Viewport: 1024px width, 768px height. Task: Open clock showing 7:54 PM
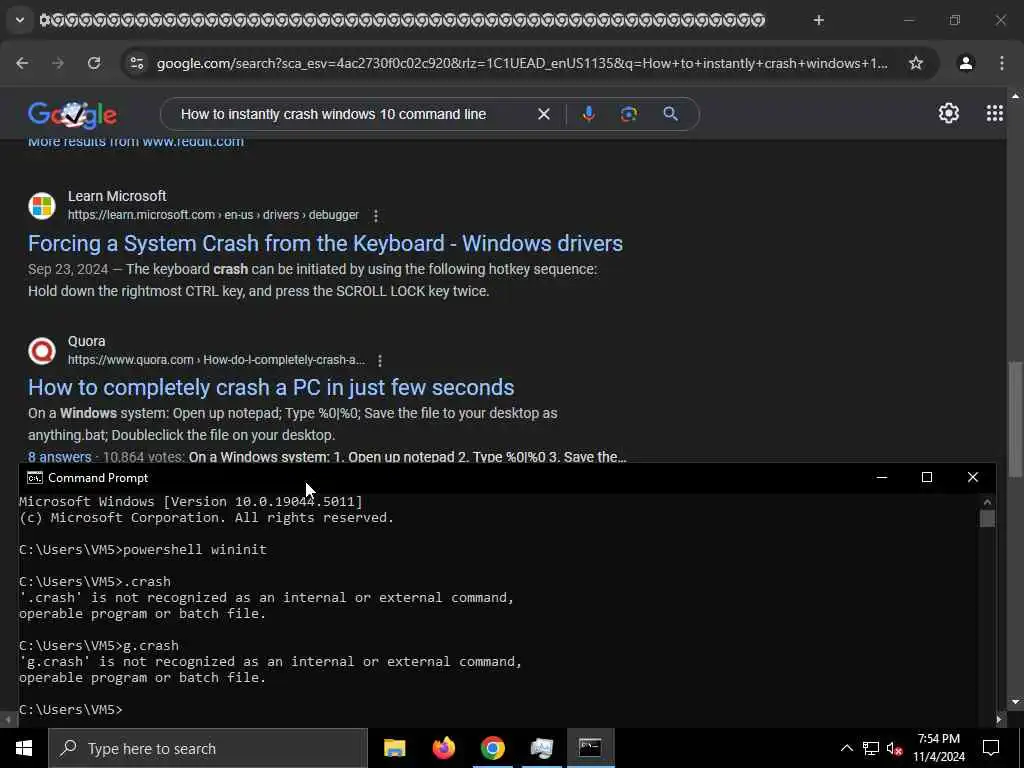pyautogui.click(x=939, y=748)
